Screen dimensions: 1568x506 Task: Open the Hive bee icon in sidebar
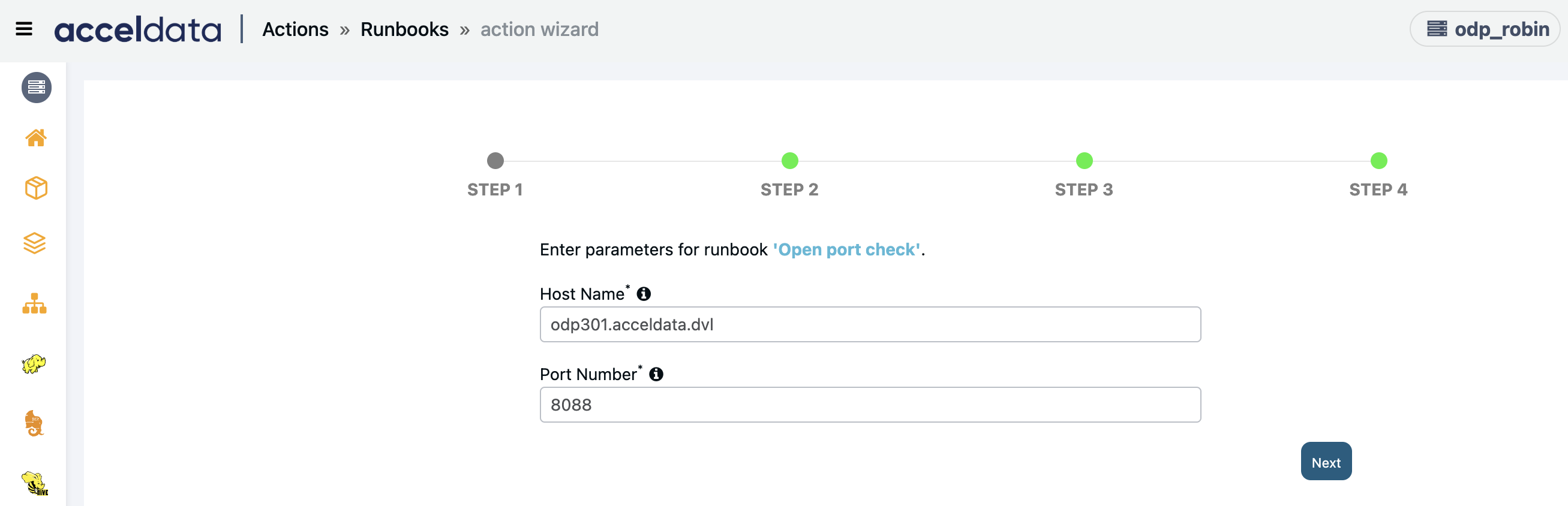coord(35,483)
